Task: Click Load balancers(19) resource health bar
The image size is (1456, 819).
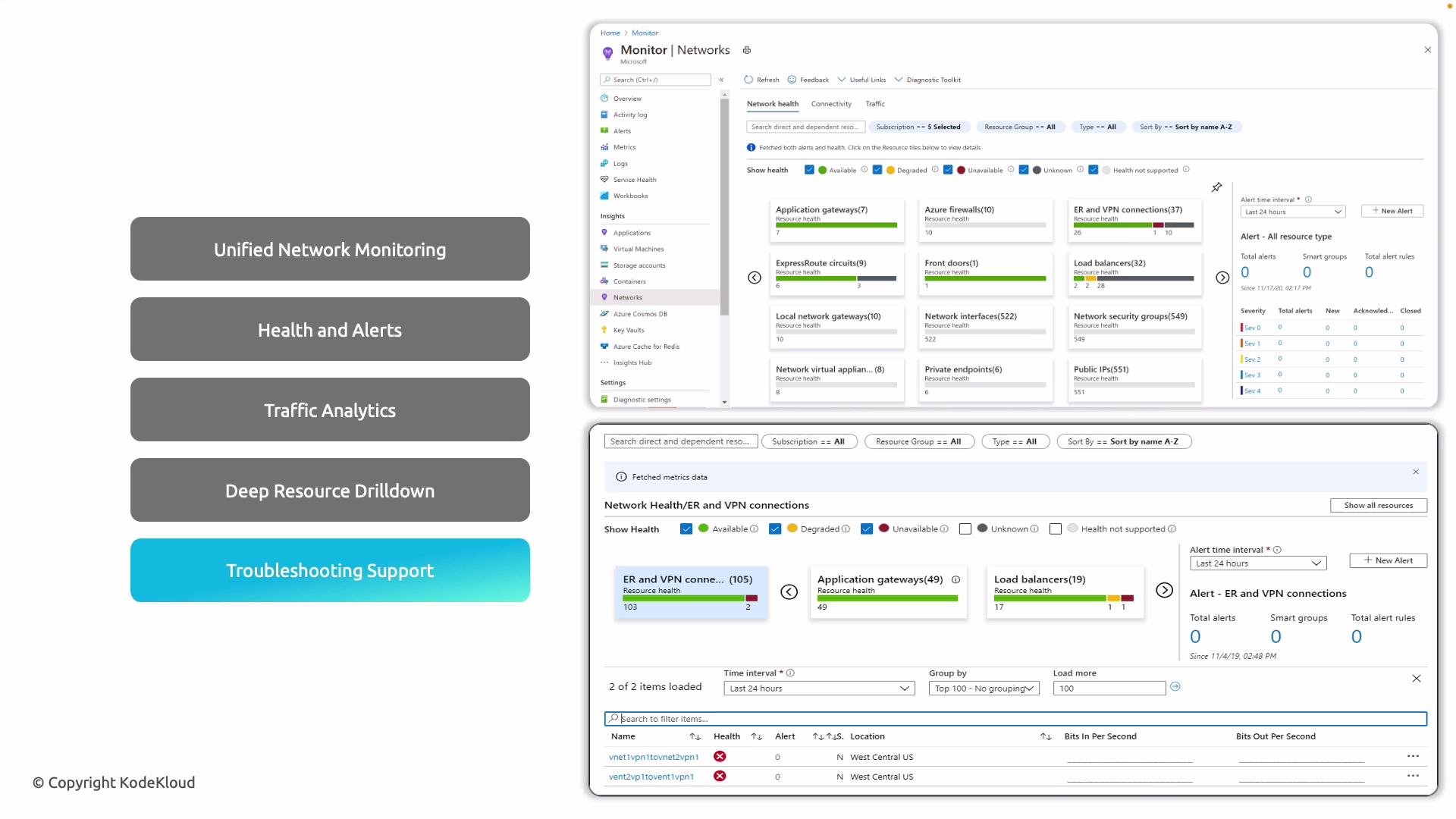Action: [x=1064, y=598]
